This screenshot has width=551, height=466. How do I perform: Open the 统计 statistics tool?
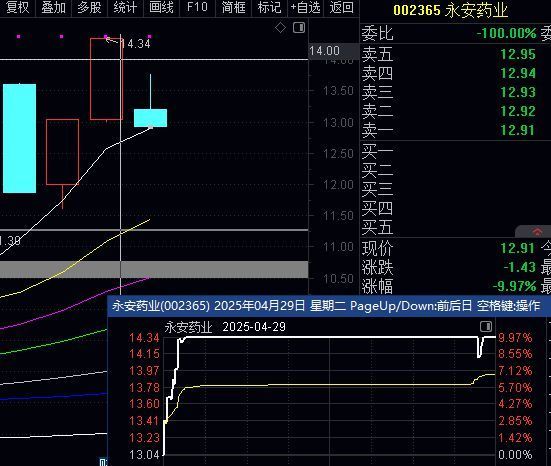point(125,7)
